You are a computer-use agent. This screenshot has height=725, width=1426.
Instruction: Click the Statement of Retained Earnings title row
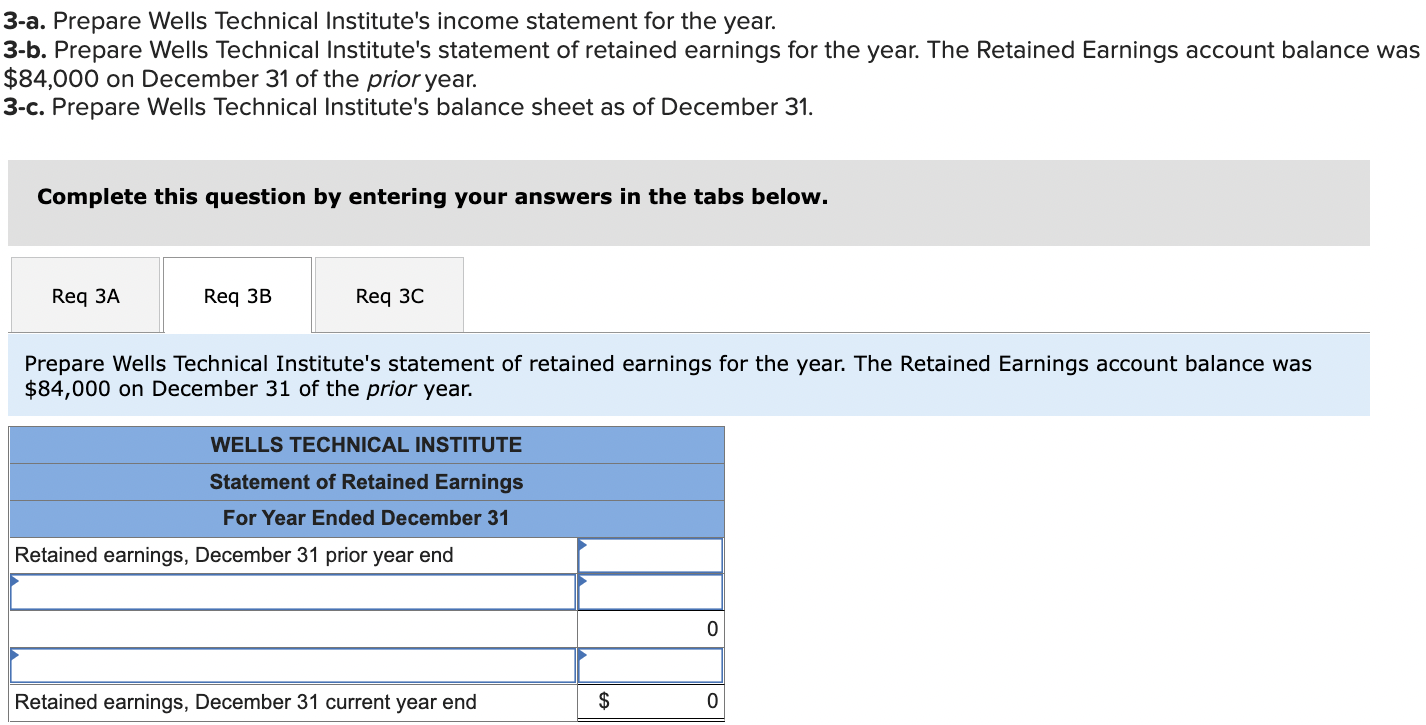click(x=366, y=482)
